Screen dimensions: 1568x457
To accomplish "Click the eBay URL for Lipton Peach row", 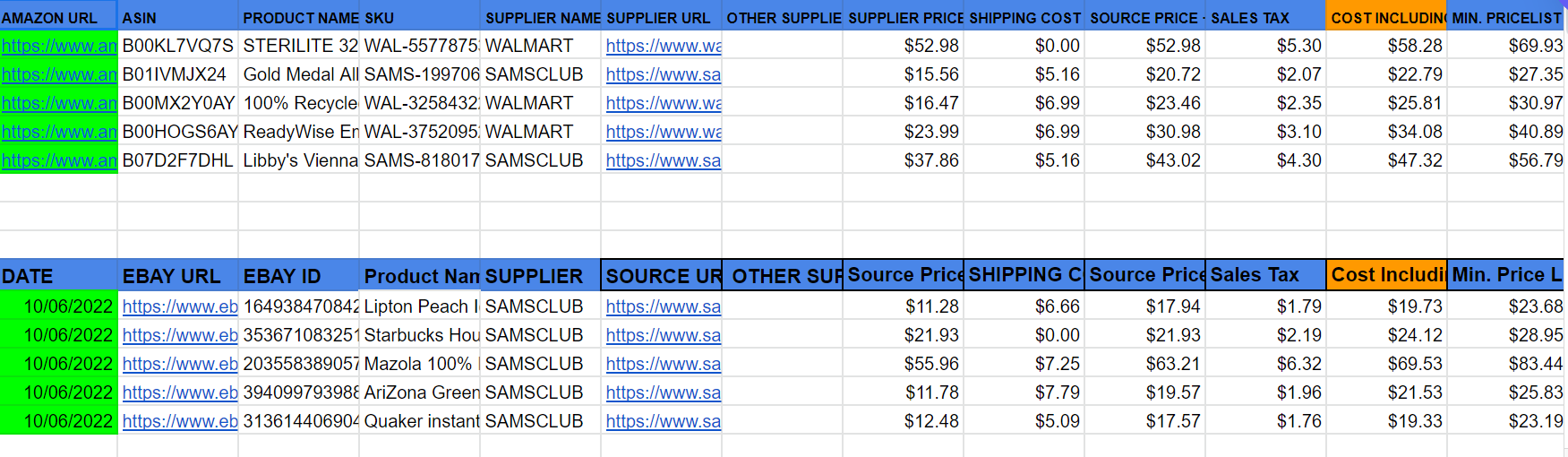I will pyautogui.click(x=179, y=306).
